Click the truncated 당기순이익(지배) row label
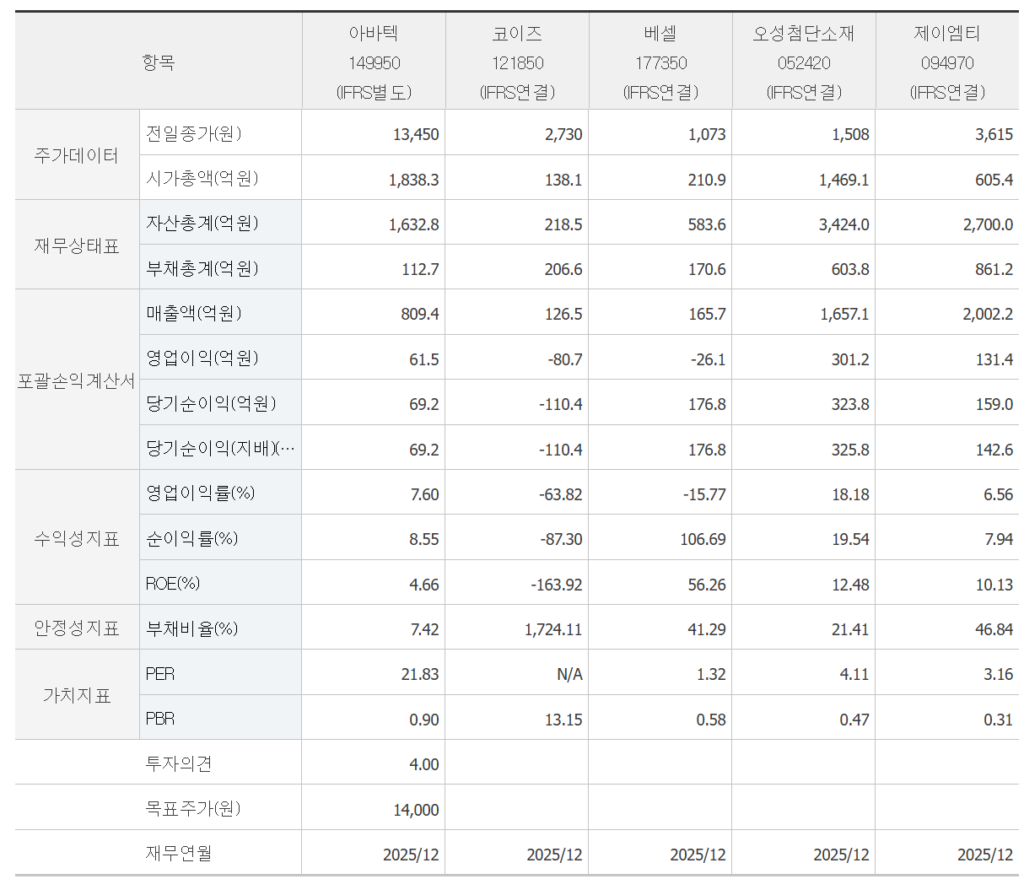 coord(220,449)
